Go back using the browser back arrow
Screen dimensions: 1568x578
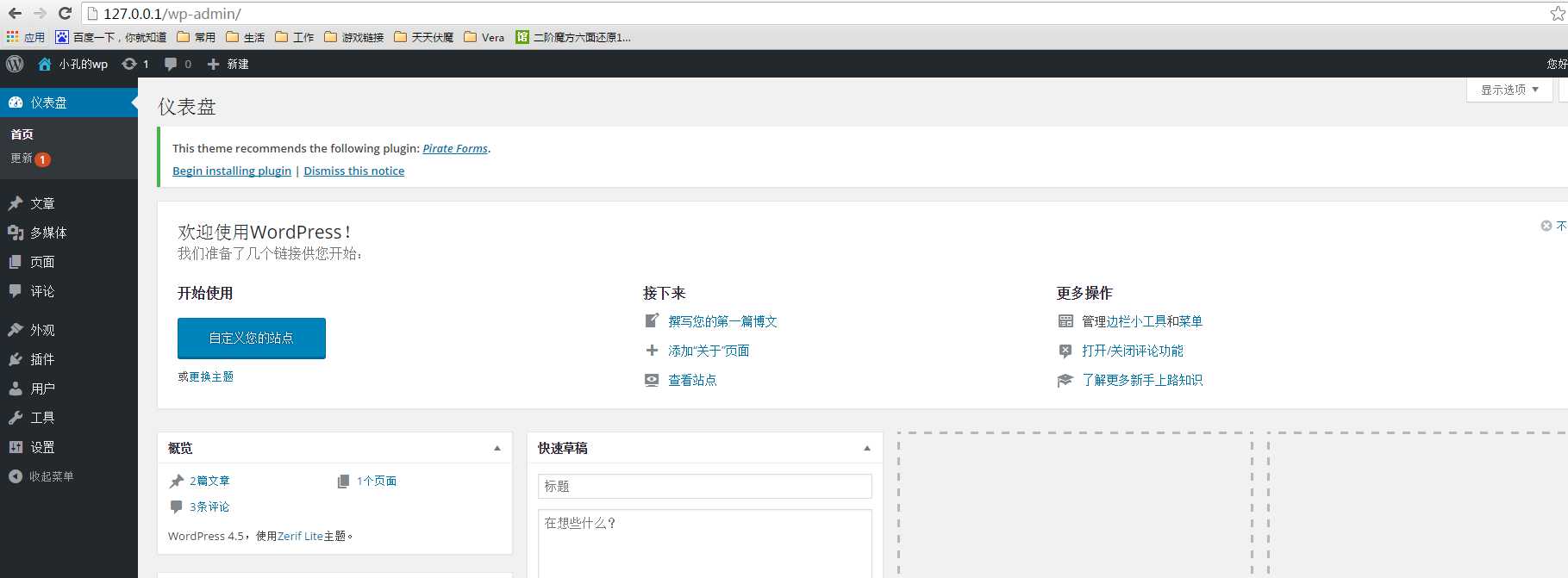click(x=15, y=13)
